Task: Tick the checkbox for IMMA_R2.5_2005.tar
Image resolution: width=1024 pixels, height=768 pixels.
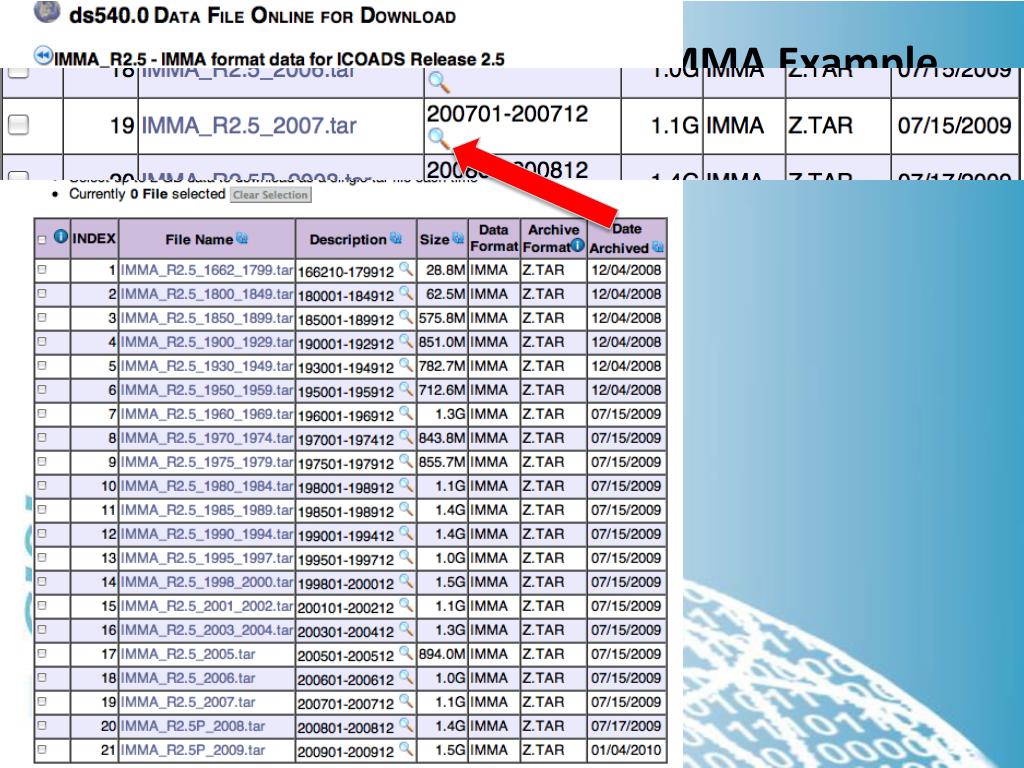Action: (42, 653)
